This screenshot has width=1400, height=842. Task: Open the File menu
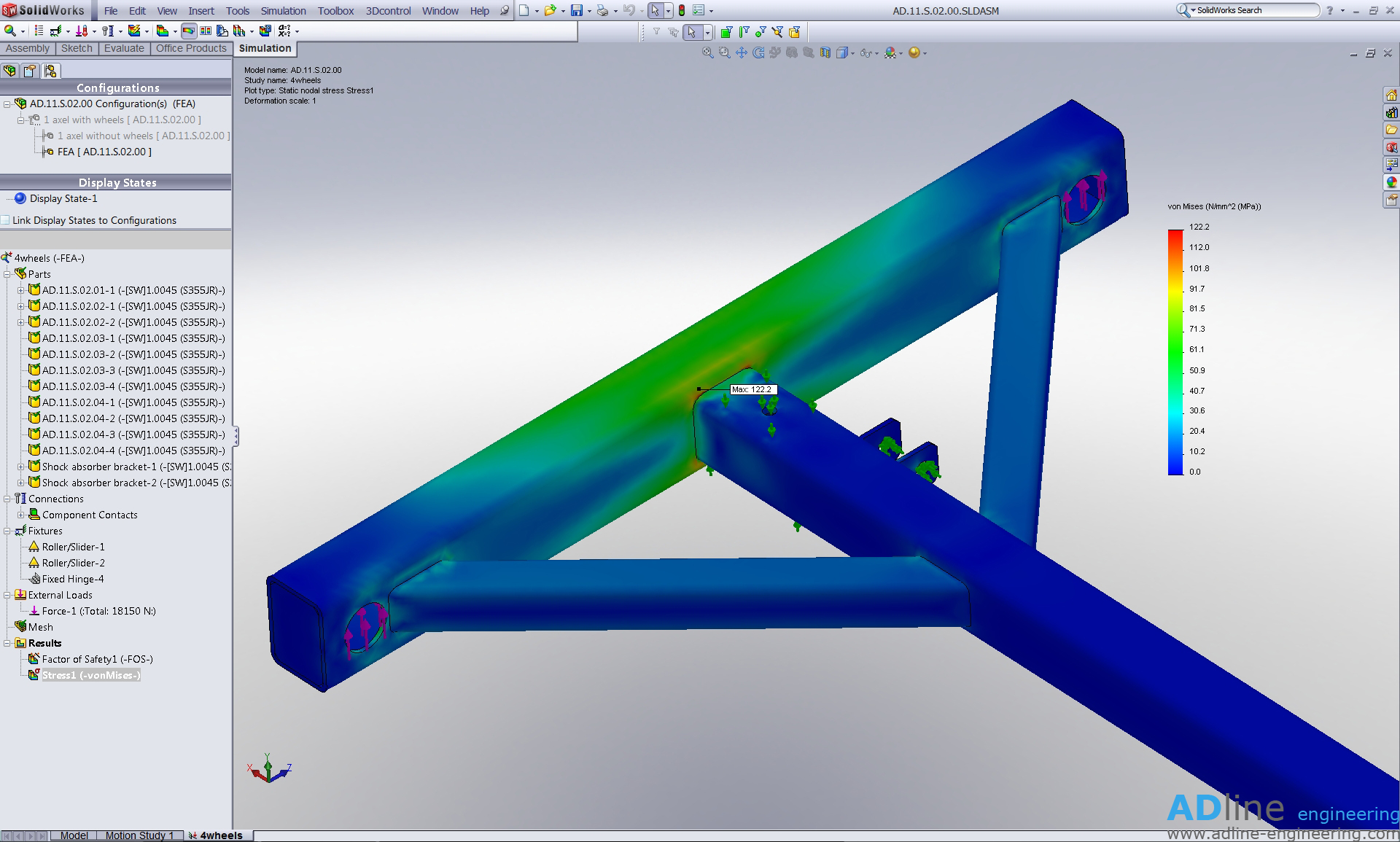point(111,11)
